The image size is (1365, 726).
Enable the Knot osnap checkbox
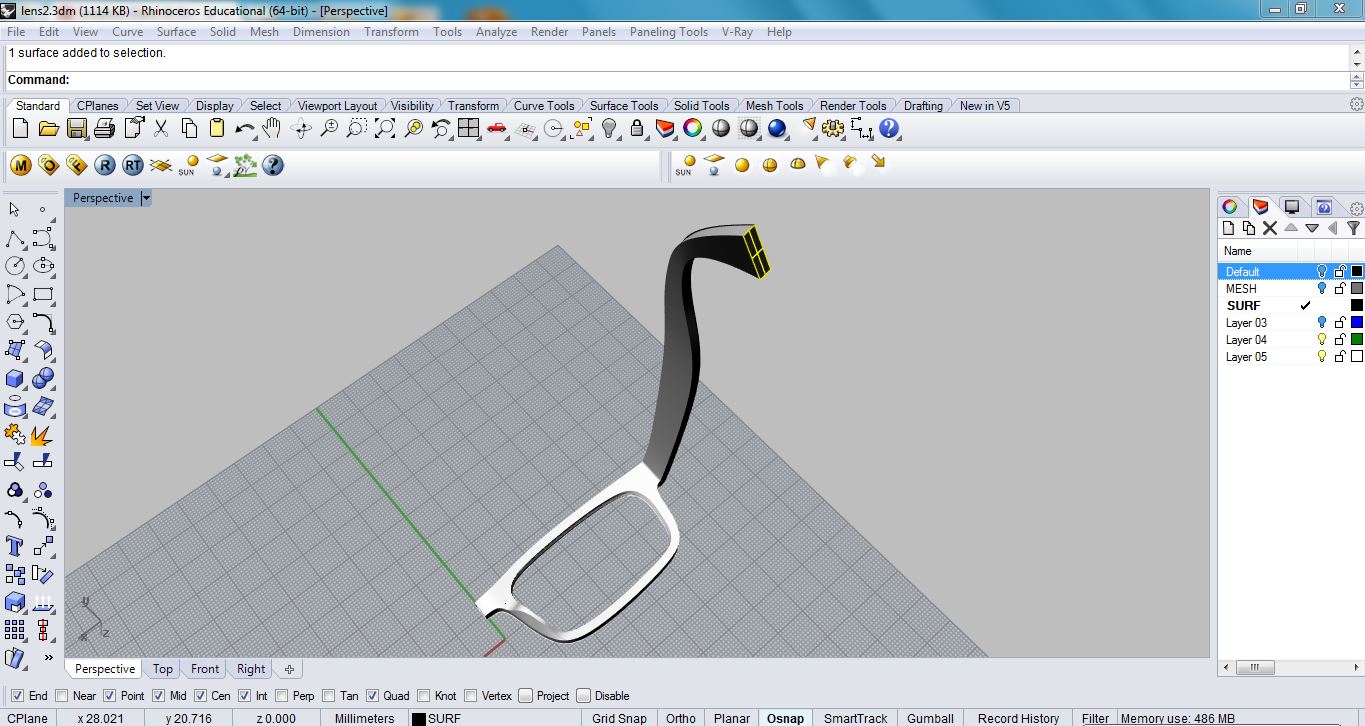click(424, 696)
